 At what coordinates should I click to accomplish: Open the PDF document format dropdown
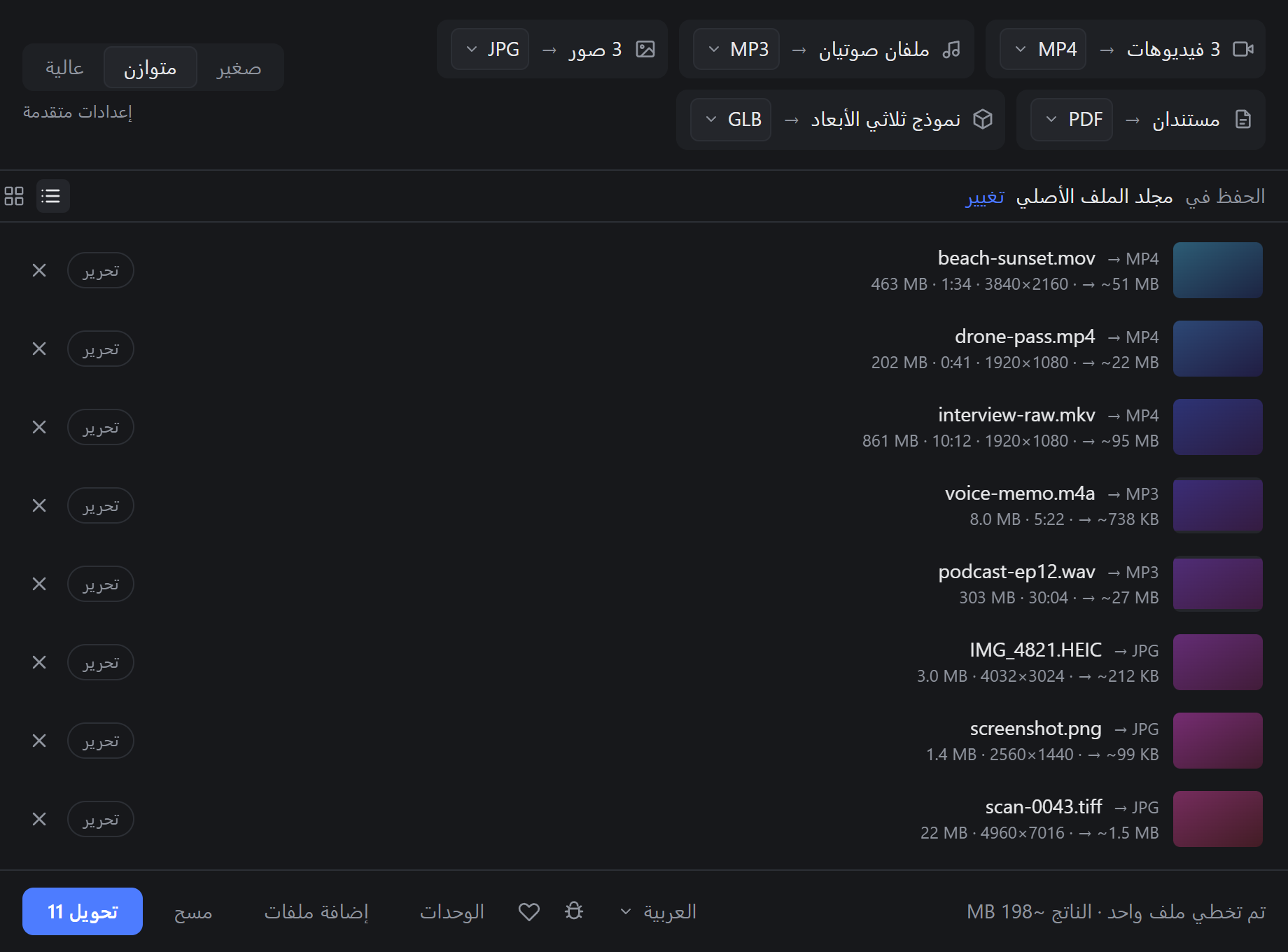coord(1072,119)
